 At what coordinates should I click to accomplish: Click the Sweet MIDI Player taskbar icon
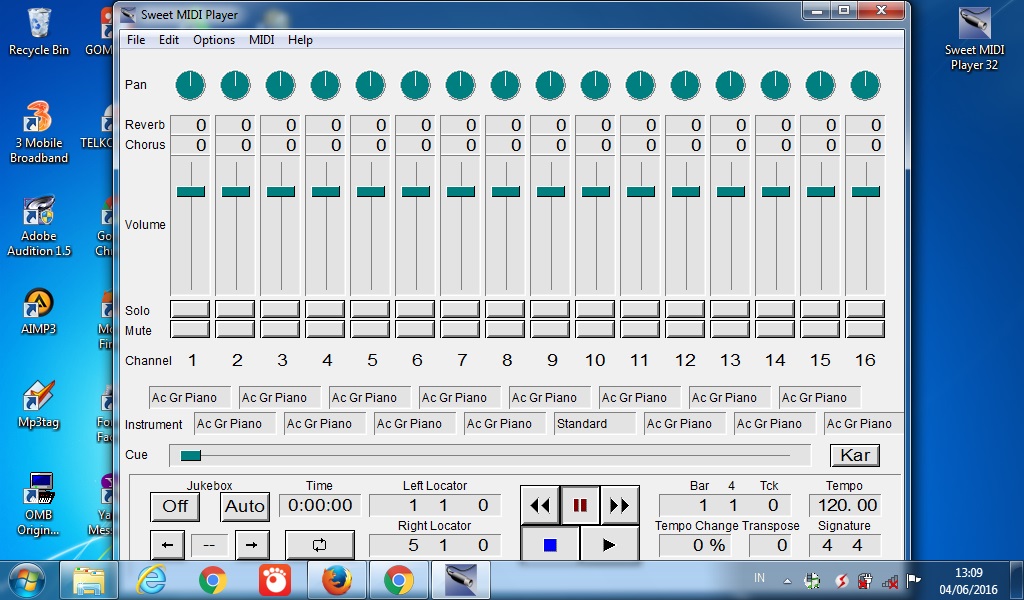click(460, 580)
